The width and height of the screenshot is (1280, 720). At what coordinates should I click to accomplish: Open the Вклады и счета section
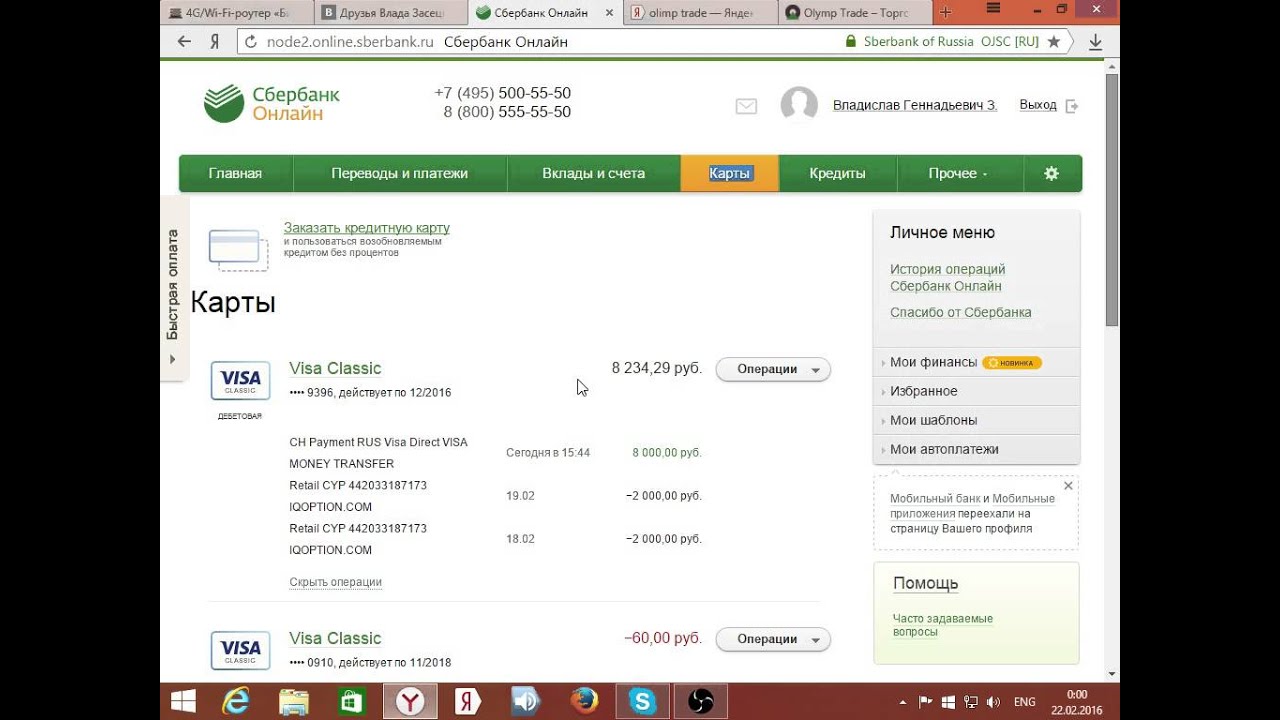[594, 173]
